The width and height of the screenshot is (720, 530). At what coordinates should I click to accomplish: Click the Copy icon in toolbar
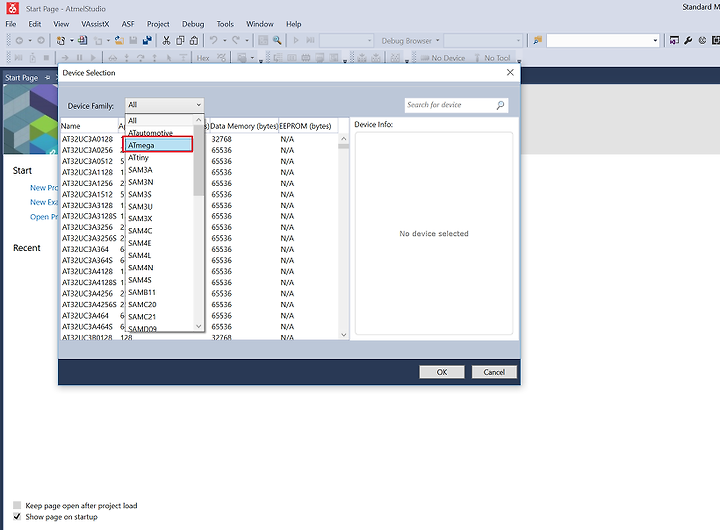[x=180, y=40]
